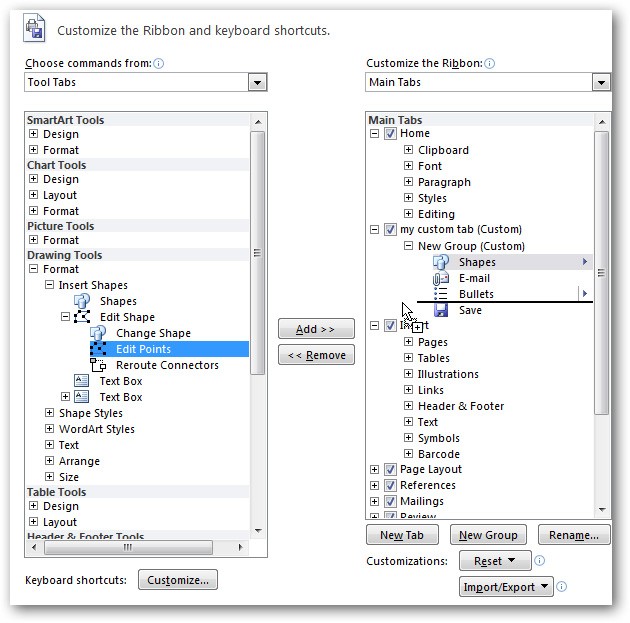Collapse the Insert Shapes group

49,285
